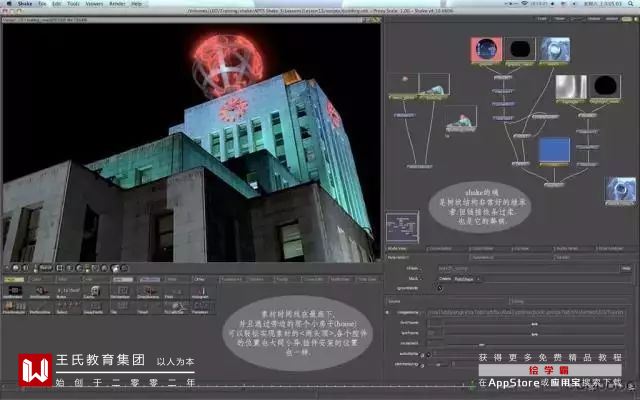Open the Timing sub-tab in parameters
This screenshot has height=400, width=640.
tap(571, 301)
